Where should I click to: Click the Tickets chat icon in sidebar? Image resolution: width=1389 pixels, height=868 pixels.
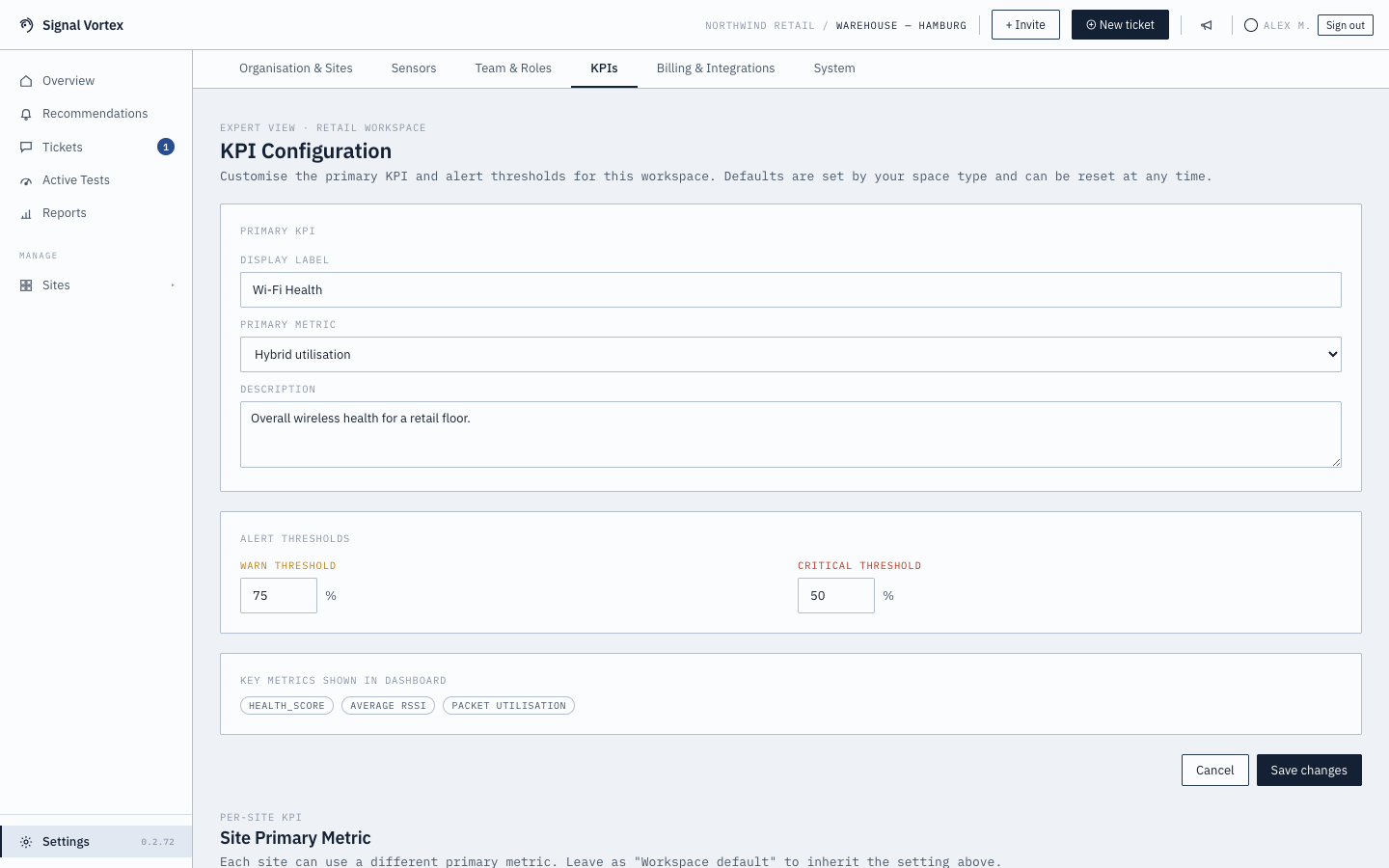coord(26,148)
